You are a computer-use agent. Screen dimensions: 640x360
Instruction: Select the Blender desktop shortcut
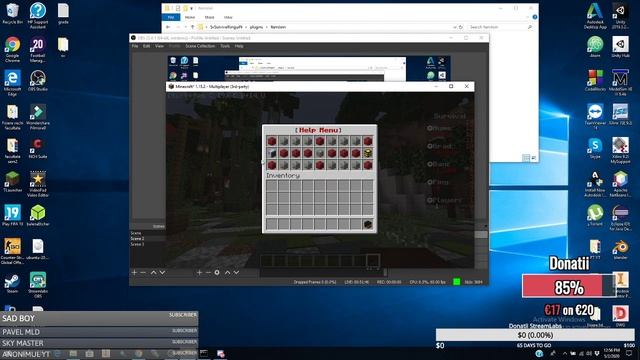click(x=620, y=249)
